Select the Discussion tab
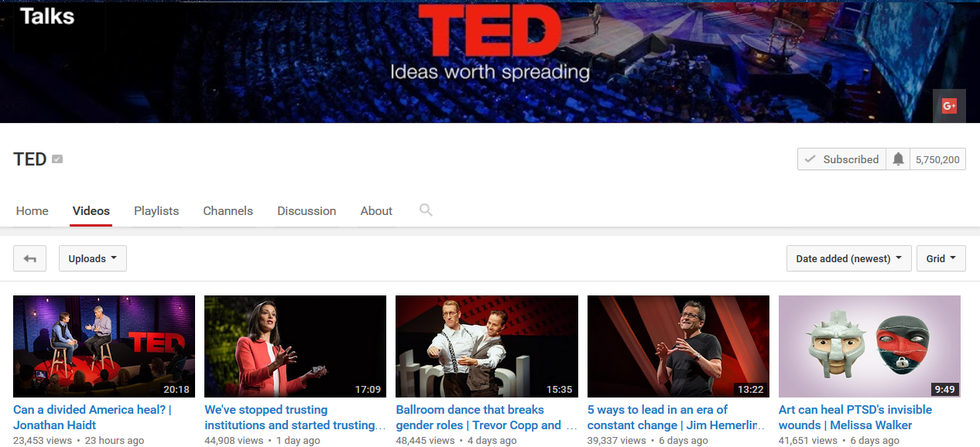Screen dimensions: 980x447 (x=306, y=211)
